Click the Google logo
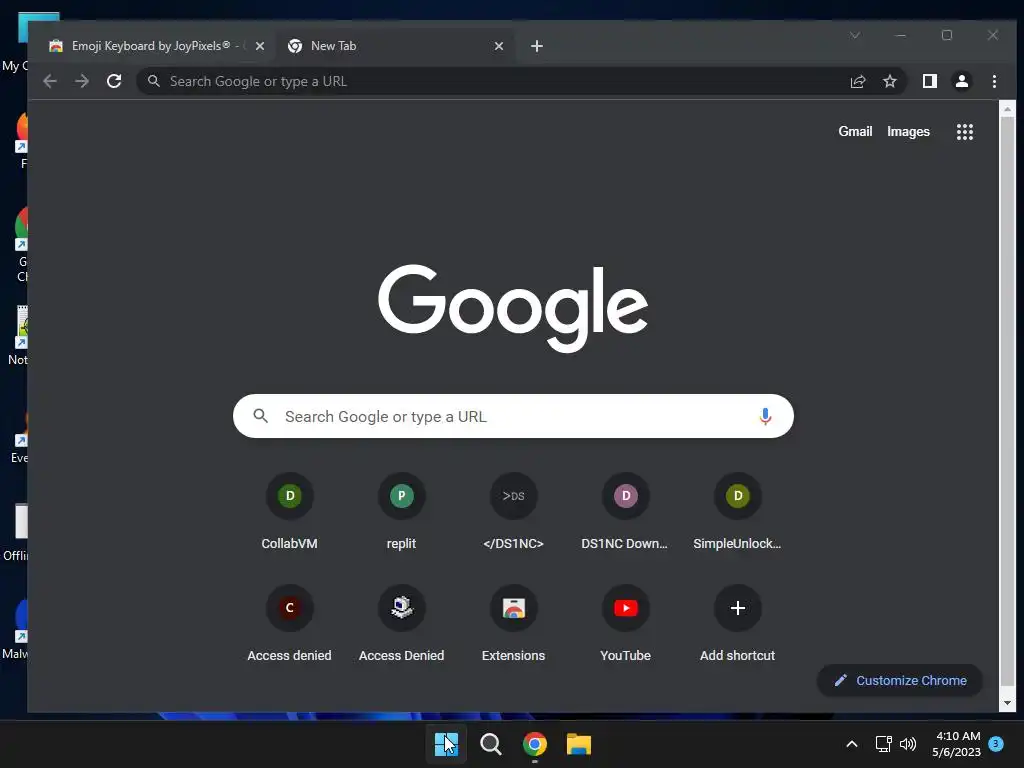Viewport: 1024px width, 768px height. [513, 308]
